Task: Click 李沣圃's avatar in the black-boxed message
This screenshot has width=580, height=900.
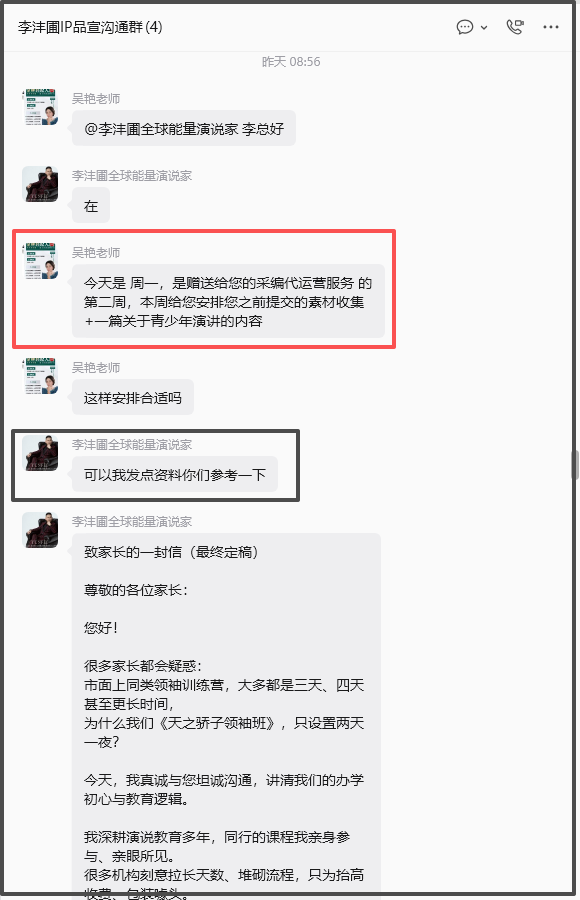Action: coord(40,453)
